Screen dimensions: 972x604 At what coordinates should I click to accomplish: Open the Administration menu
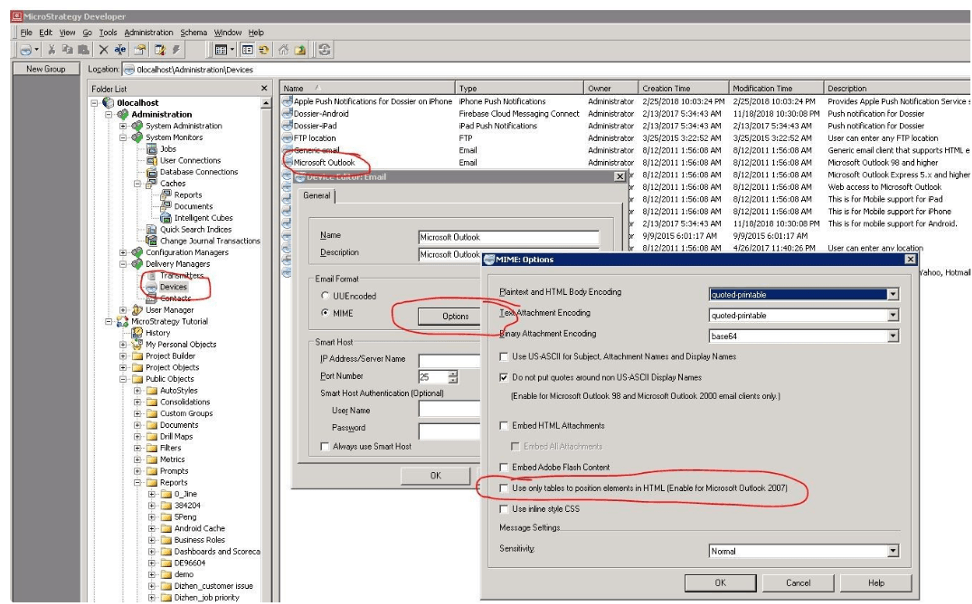(149, 32)
